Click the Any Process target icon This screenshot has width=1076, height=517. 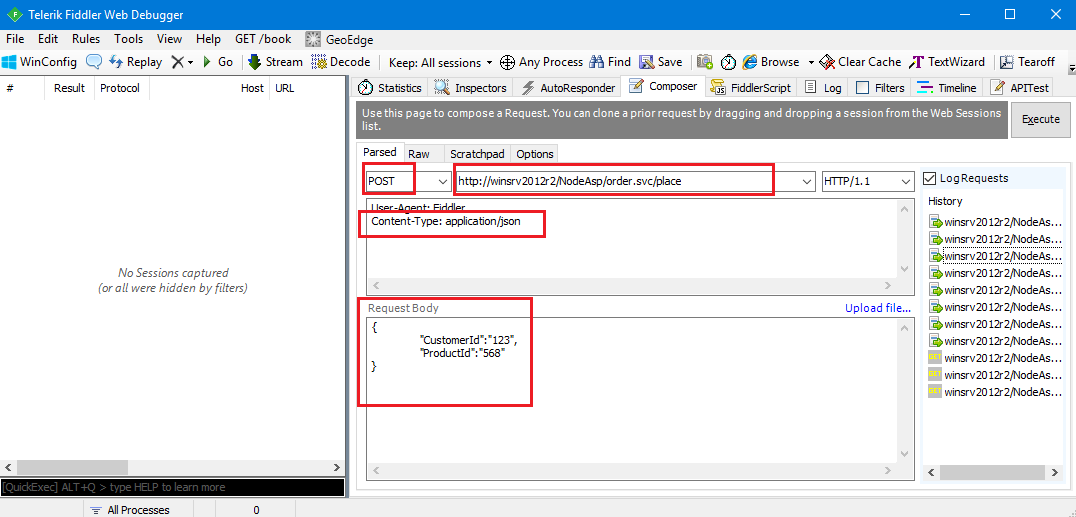(x=507, y=62)
